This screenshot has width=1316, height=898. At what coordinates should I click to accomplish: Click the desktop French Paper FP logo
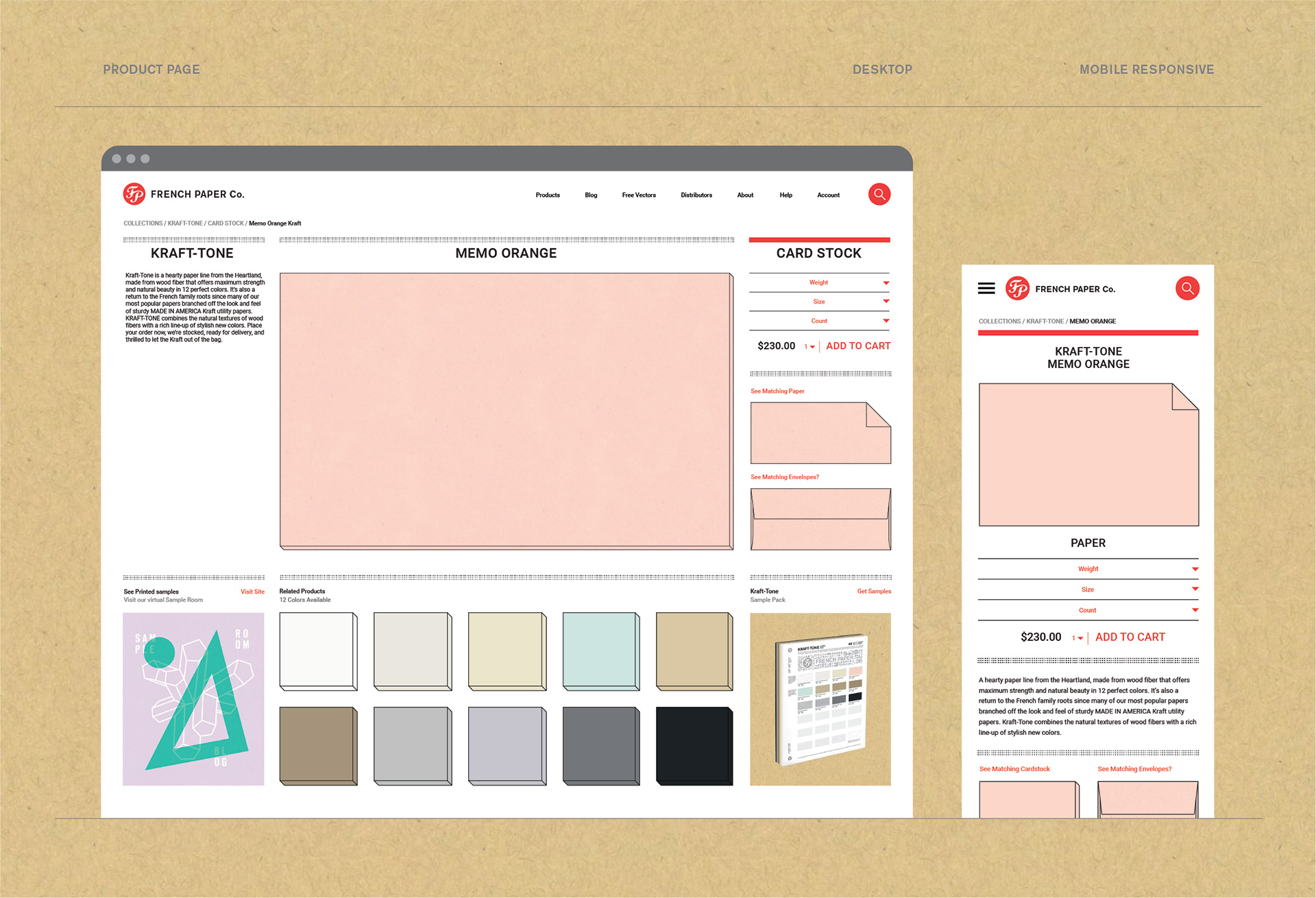[134, 194]
